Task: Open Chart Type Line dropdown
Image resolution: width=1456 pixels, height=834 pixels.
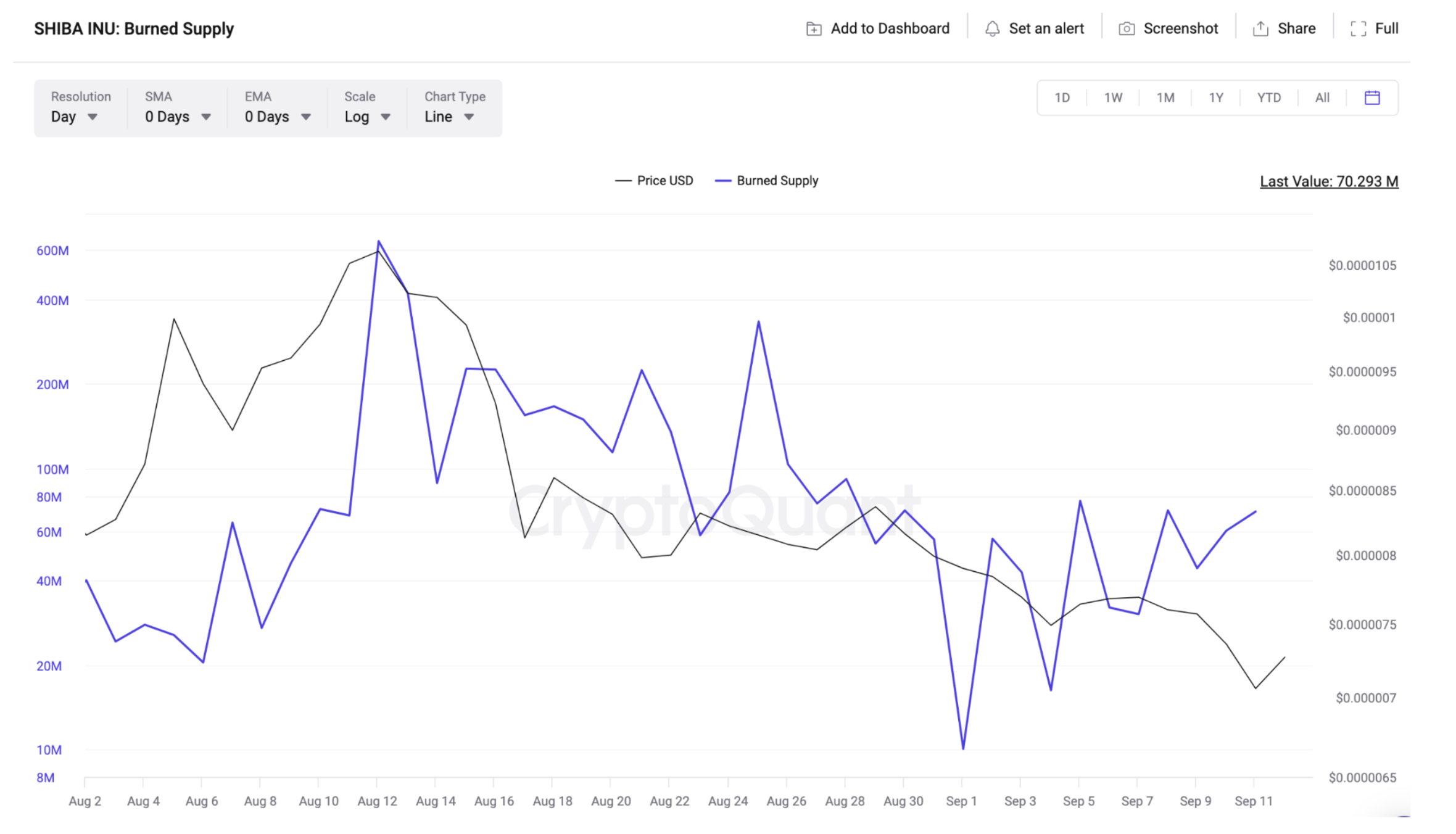Action: (x=449, y=117)
